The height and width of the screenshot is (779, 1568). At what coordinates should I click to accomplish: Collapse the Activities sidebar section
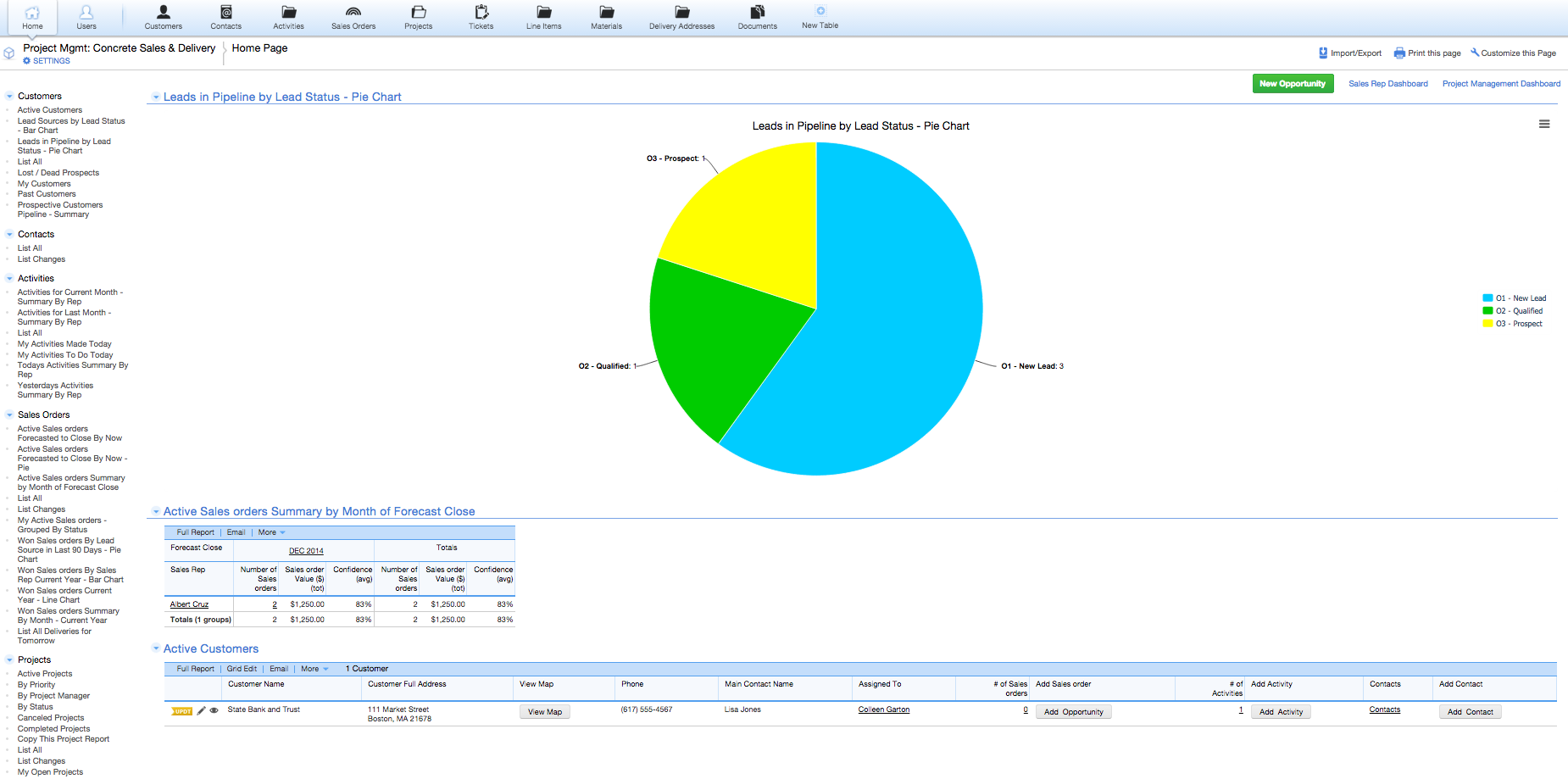[x=9, y=279]
